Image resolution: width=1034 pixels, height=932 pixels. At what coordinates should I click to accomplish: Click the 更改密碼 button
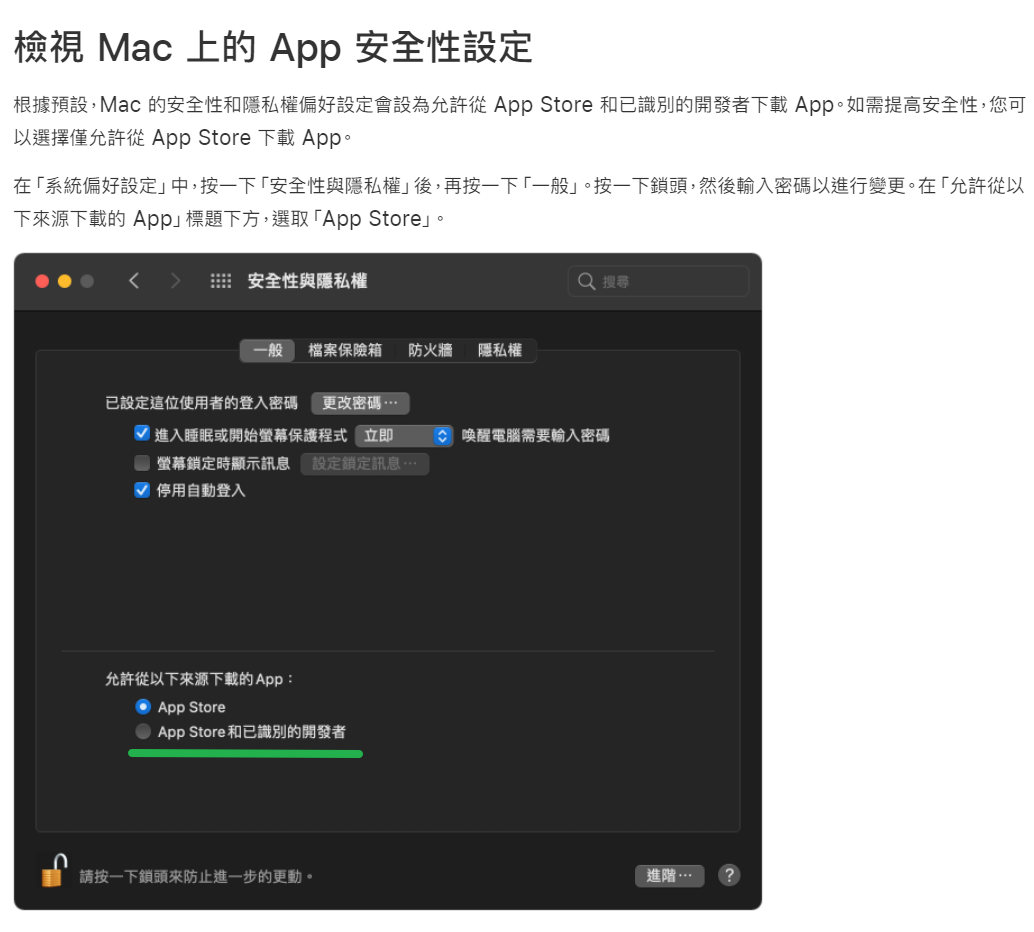point(360,403)
